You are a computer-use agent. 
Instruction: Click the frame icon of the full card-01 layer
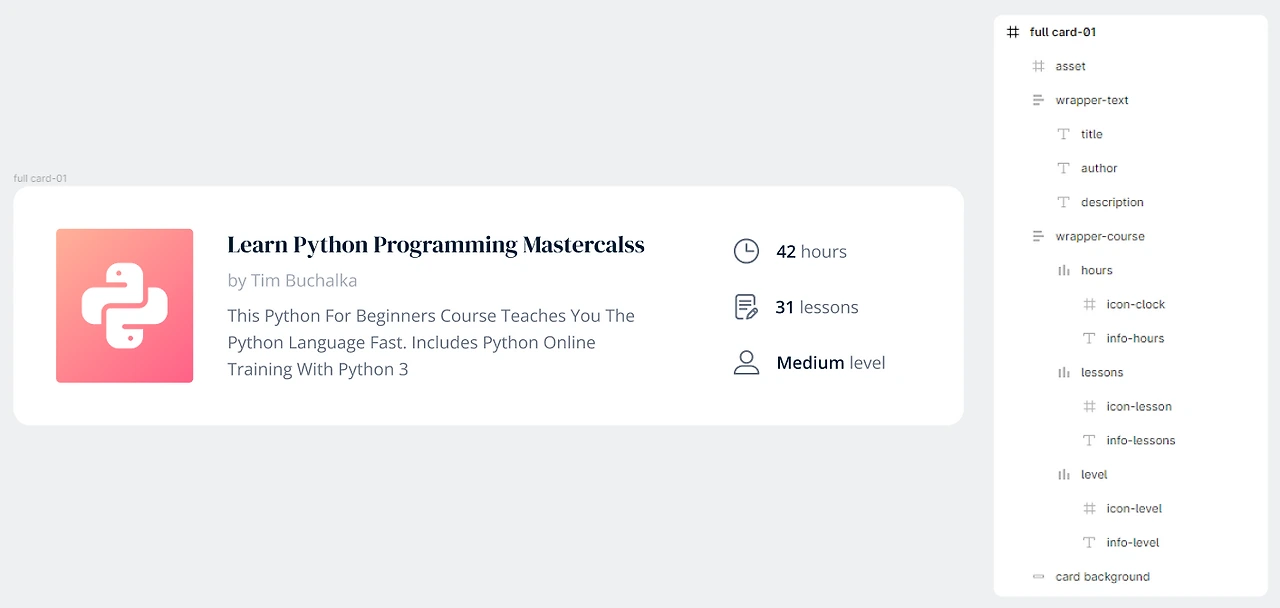click(1013, 32)
